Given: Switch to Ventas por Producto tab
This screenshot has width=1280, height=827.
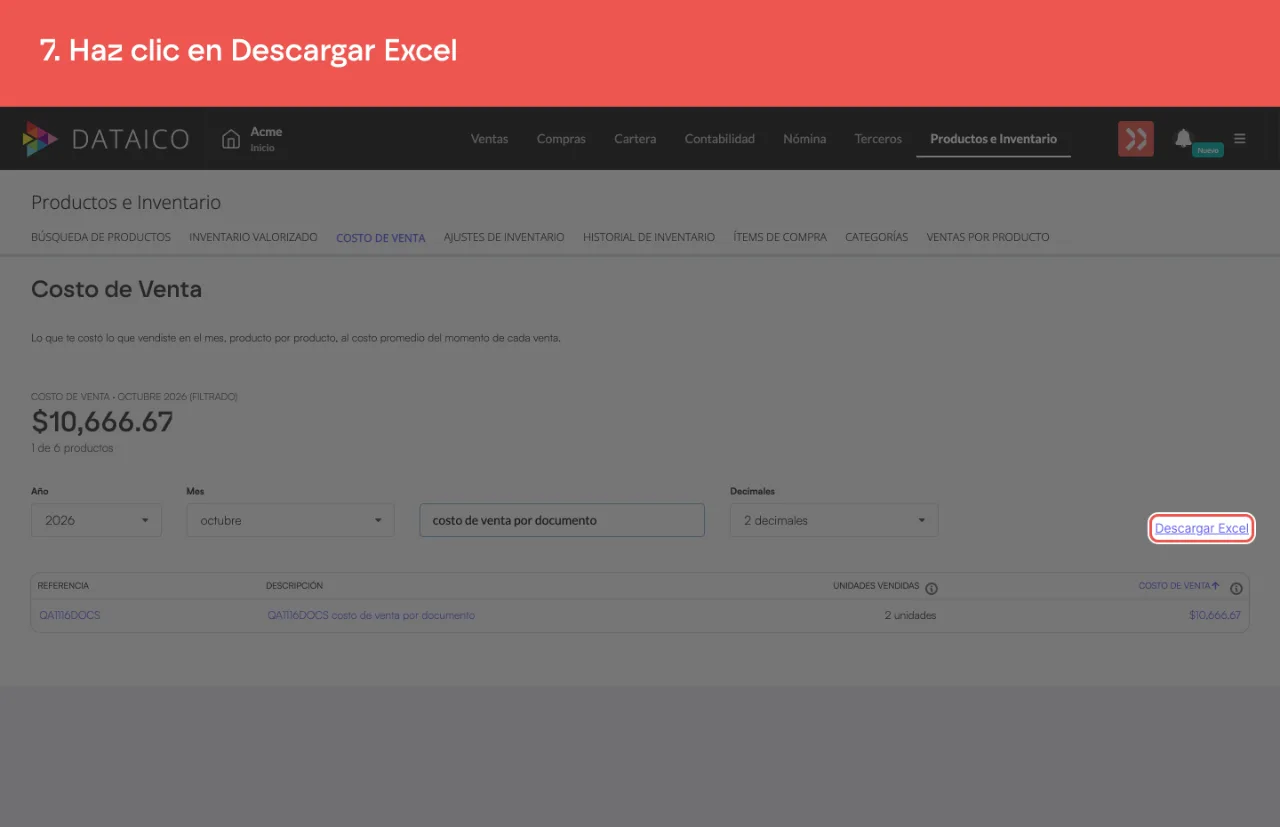Looking at the screenshot, I should click(988, 237).
